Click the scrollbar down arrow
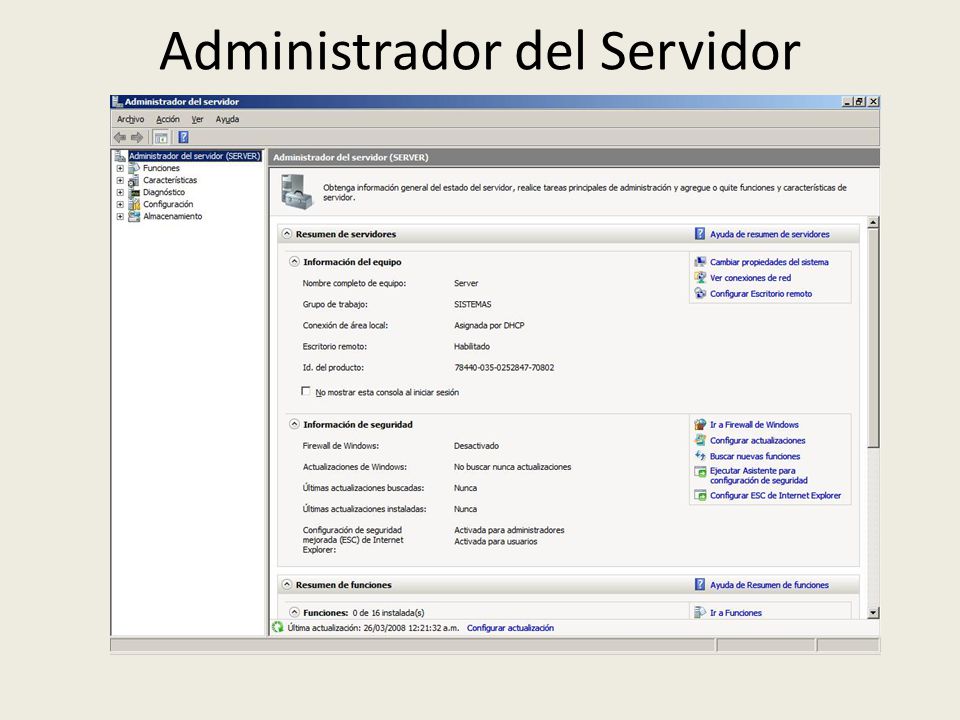Screen dimensions: 960x720 [x=873, y=612]
